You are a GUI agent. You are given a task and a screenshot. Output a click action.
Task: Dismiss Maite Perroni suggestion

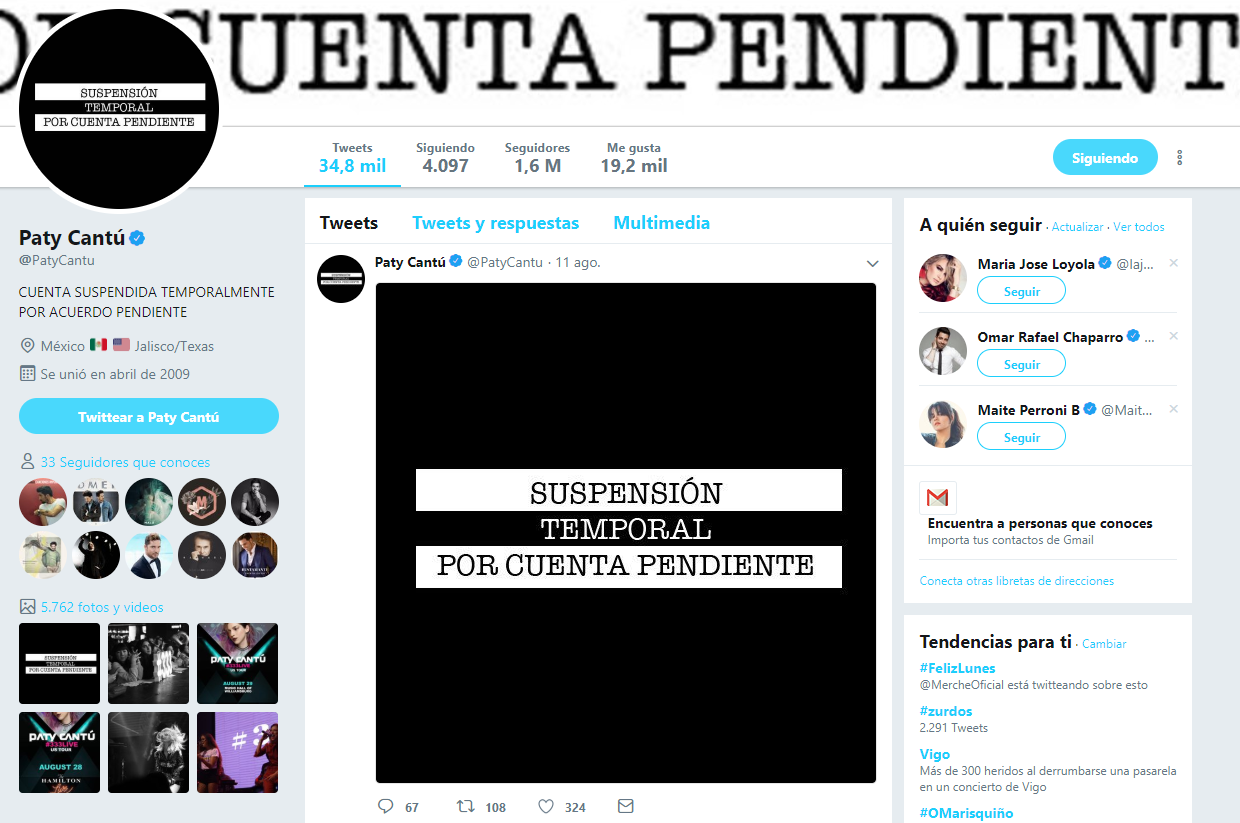[x=1174, y=409]
